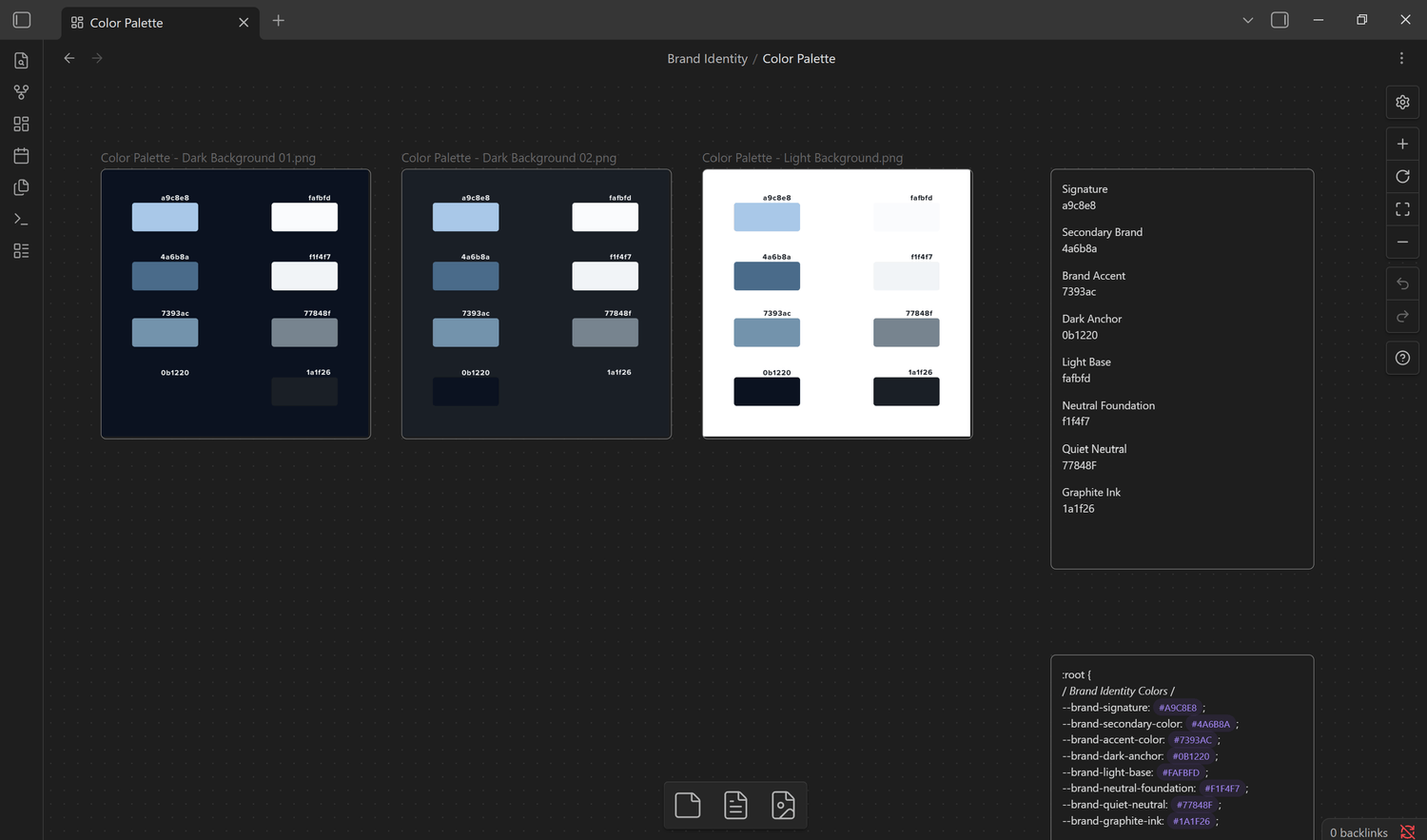Viewport: 1427px width, 840px height.
Task: Zoom out of the canvas
Action: tap(1402, 242)
